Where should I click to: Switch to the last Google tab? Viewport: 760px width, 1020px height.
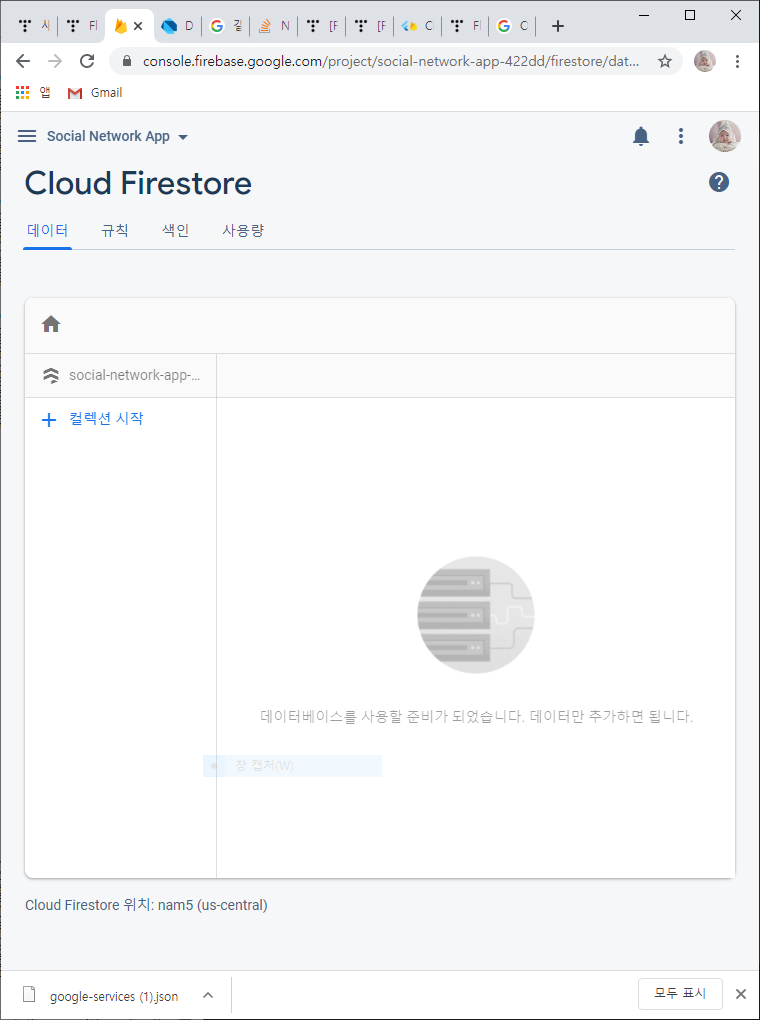tap(513, 26)
